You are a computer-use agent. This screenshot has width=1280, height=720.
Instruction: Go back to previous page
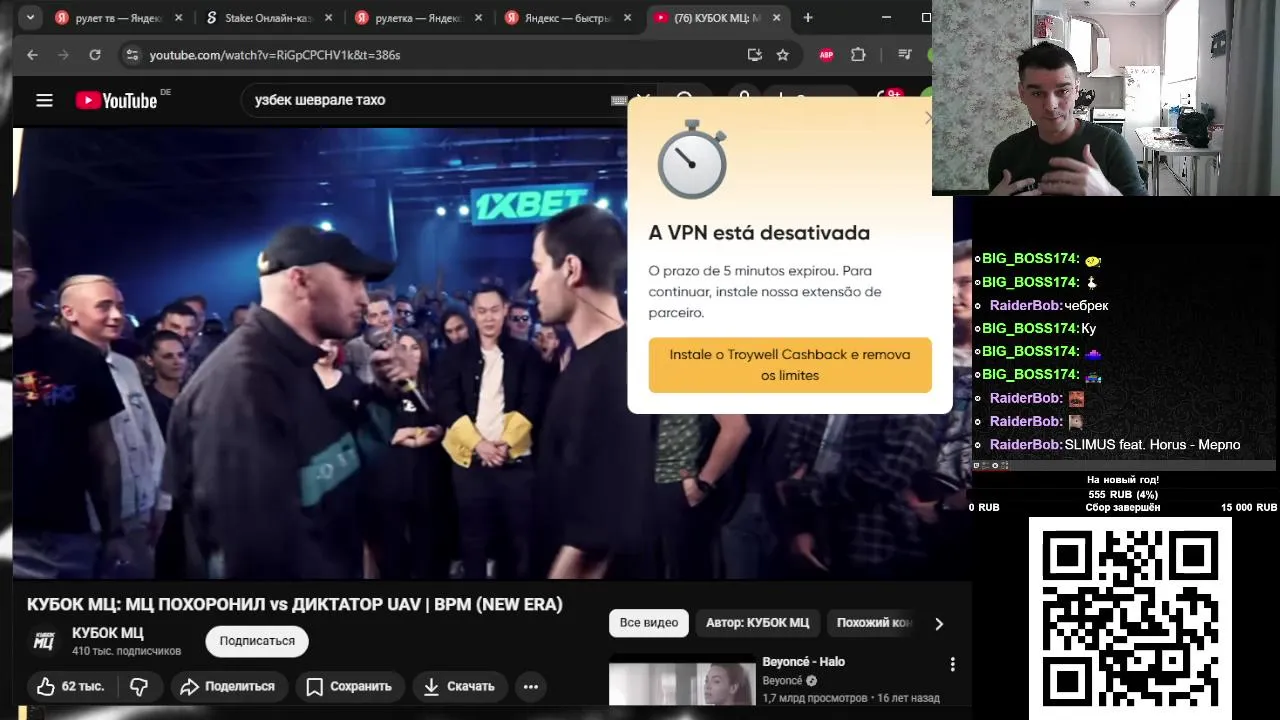(33, 55)
